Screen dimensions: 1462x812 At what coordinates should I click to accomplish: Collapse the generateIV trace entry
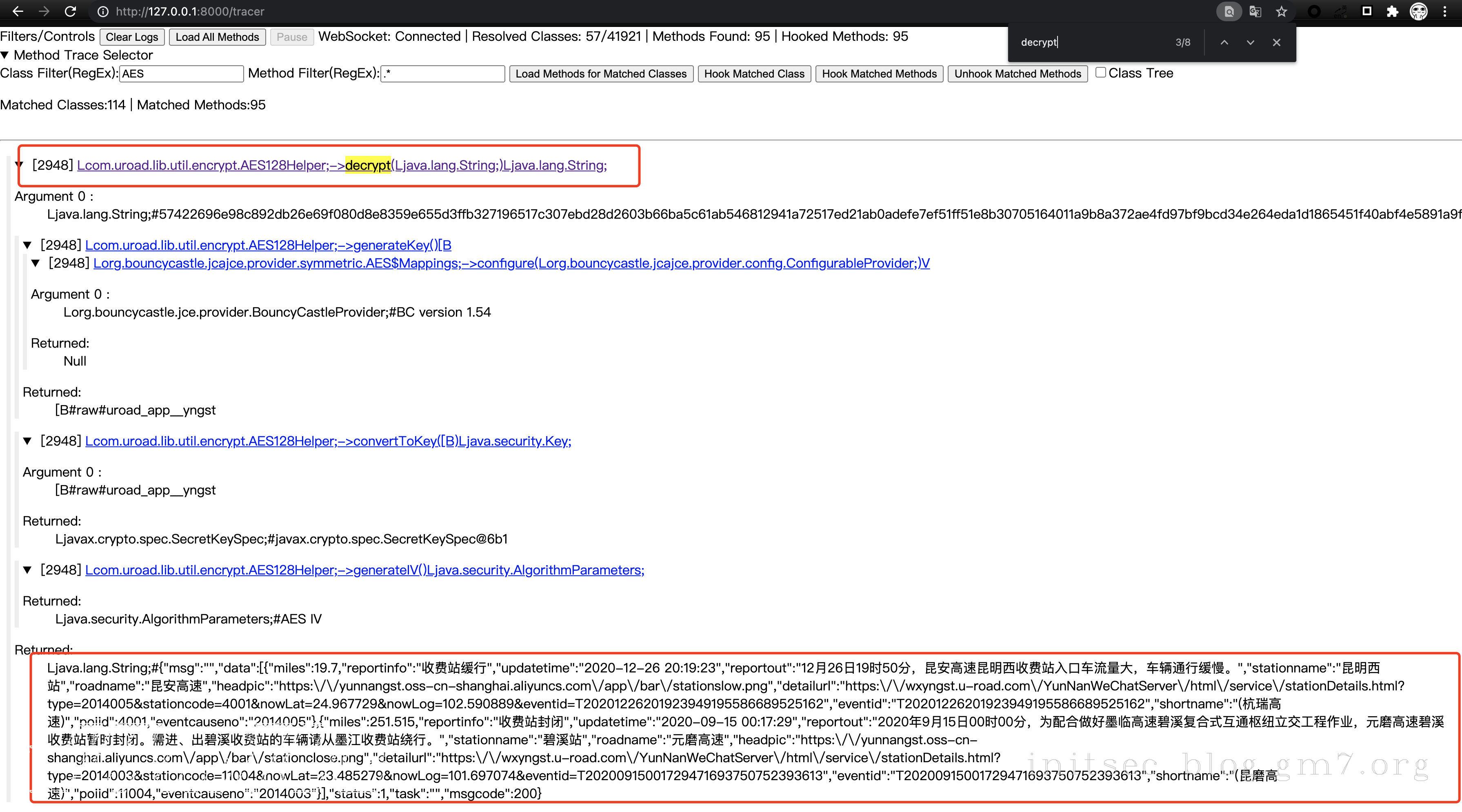tap(27, 570)
